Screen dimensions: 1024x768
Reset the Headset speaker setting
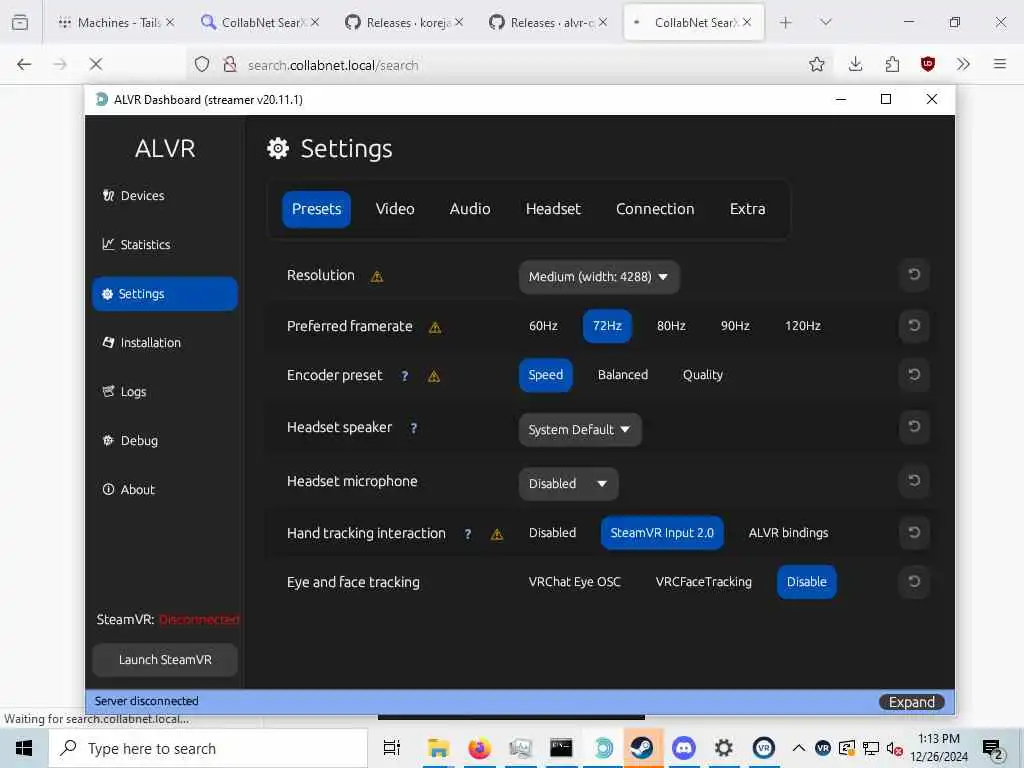pyautogui.click(x=914, y=427)
